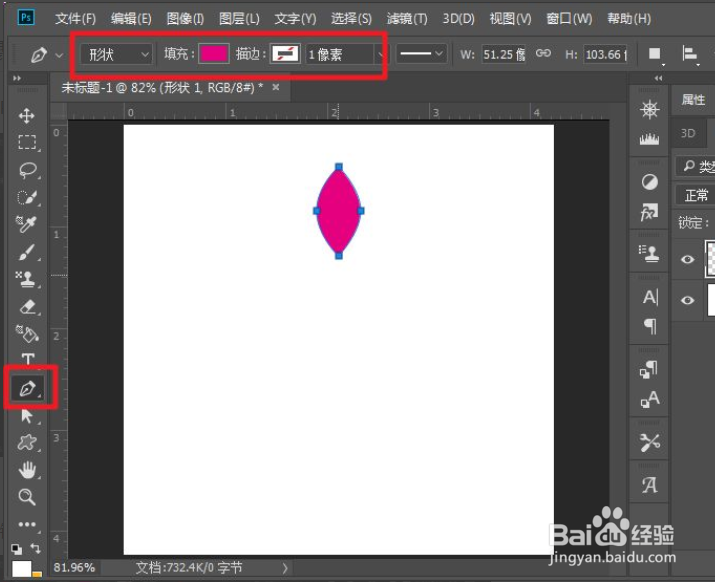Select the Clone Stamp tool

26,279
